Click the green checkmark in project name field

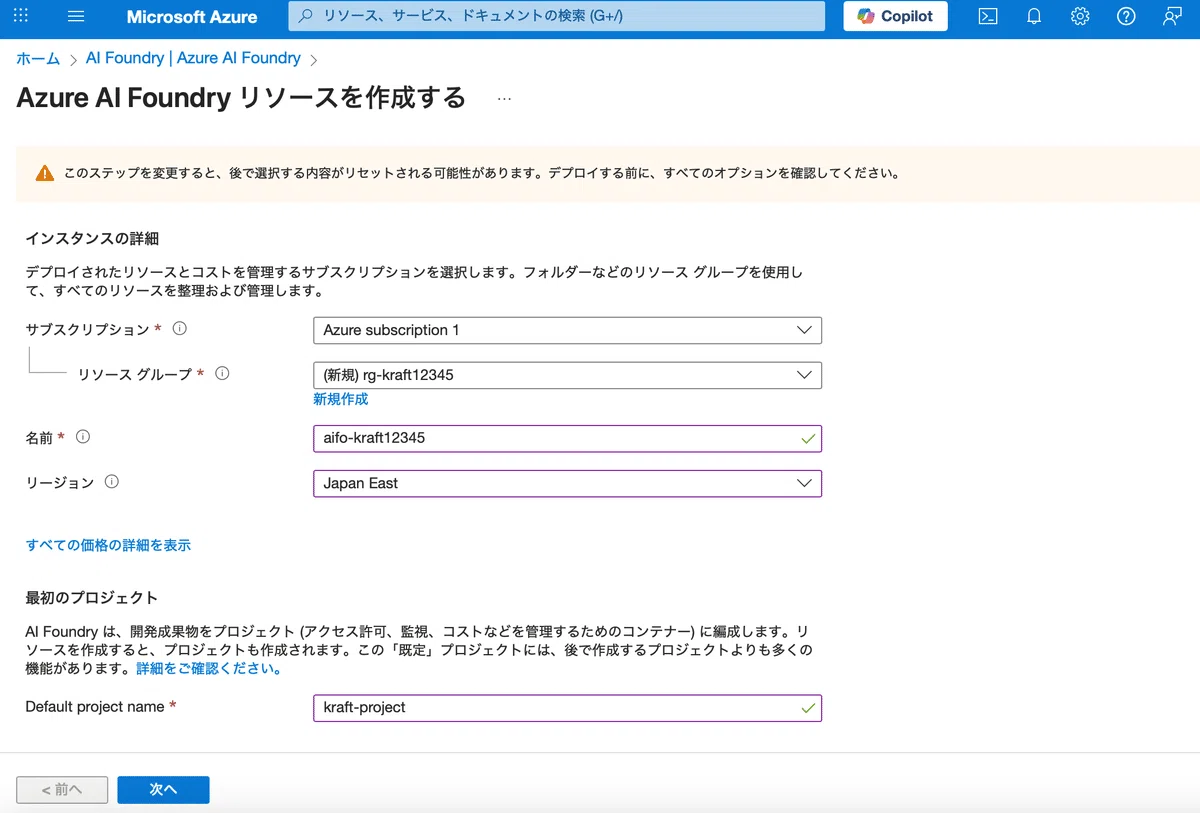click(808, 708)
